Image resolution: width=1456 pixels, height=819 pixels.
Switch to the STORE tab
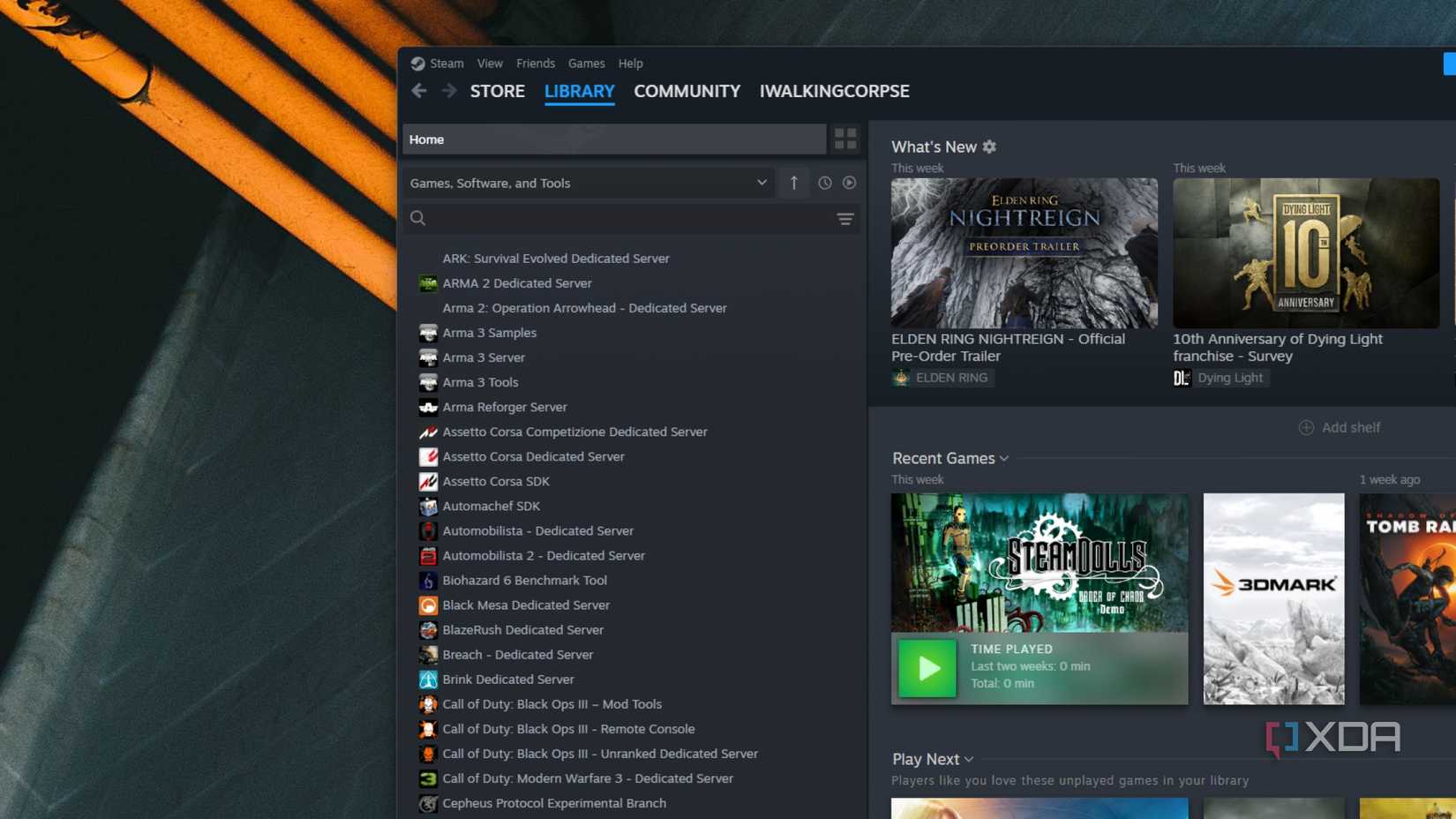(x=497, y=91)
